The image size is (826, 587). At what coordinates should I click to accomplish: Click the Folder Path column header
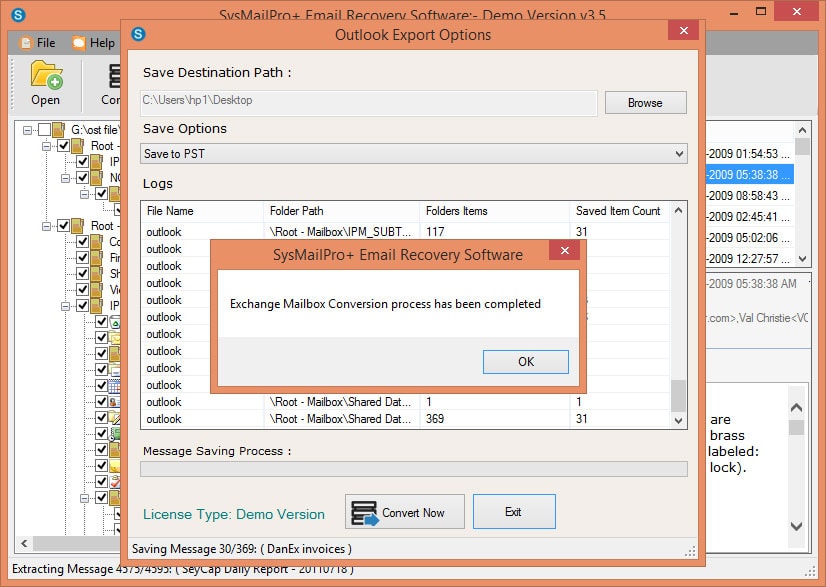click(x=341, y=211)
